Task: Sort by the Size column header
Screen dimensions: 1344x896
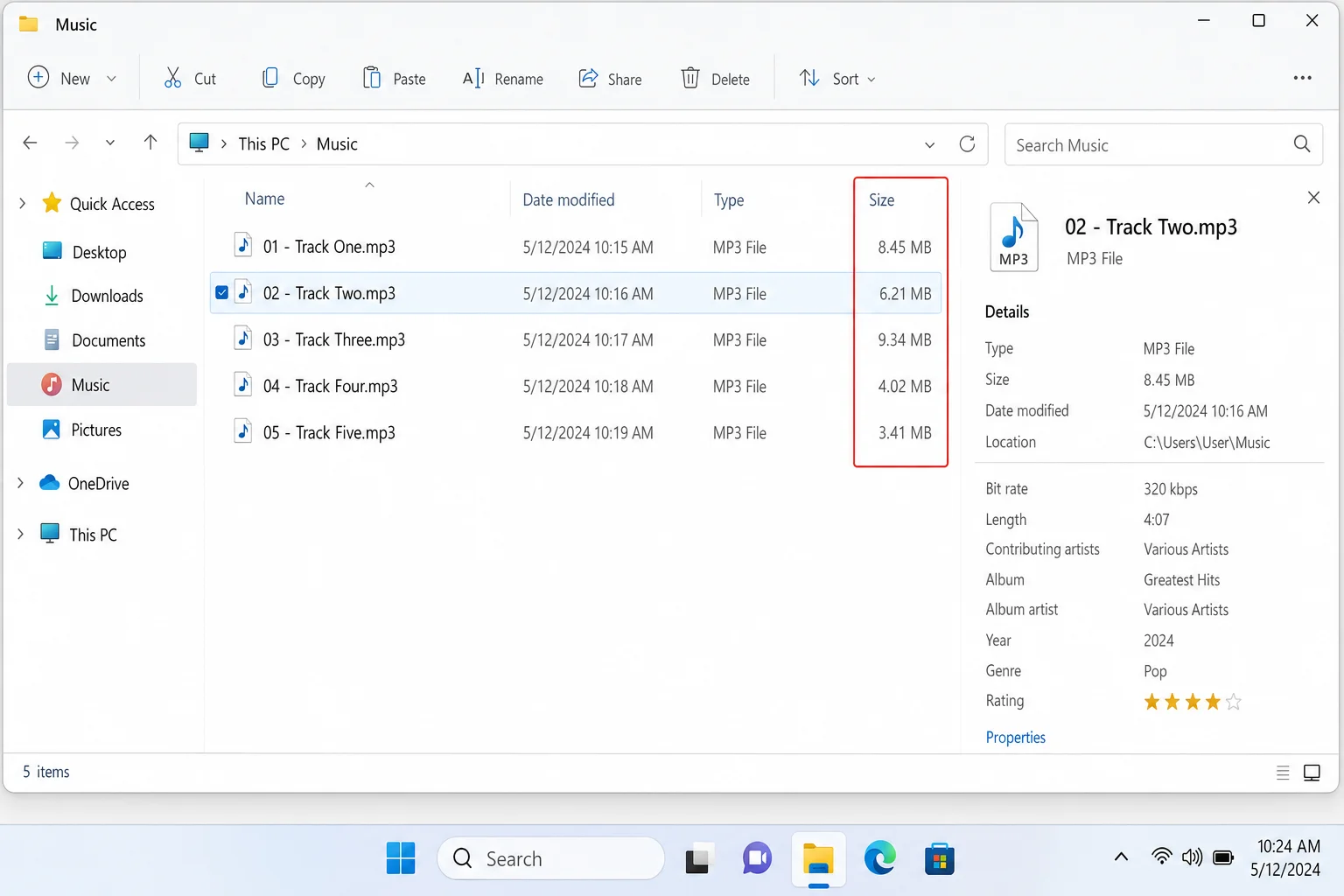Action: tap(881, 200)
